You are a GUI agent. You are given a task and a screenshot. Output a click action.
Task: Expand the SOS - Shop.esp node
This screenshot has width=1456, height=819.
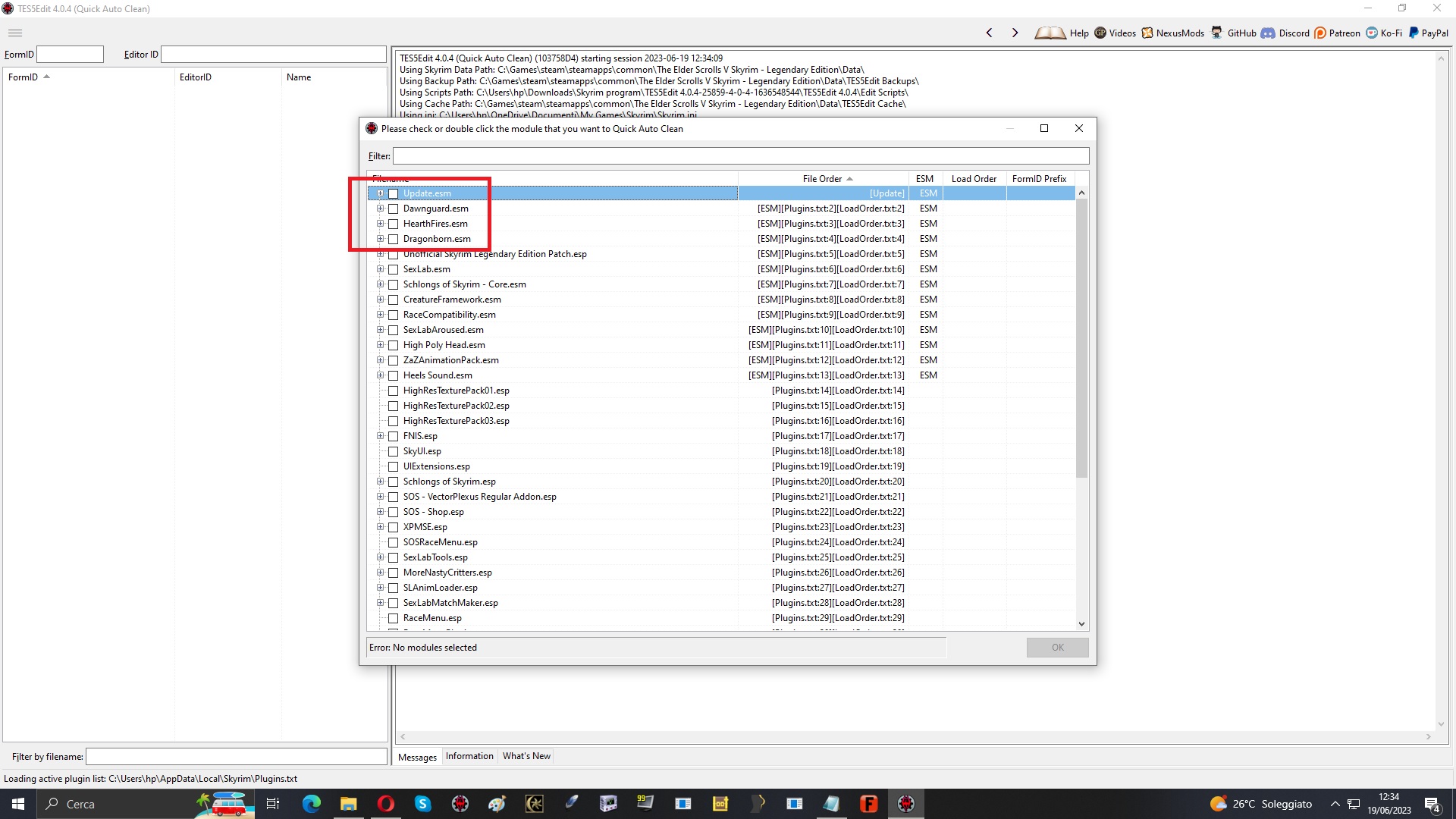pyautogui.click(x=380, y=511)
